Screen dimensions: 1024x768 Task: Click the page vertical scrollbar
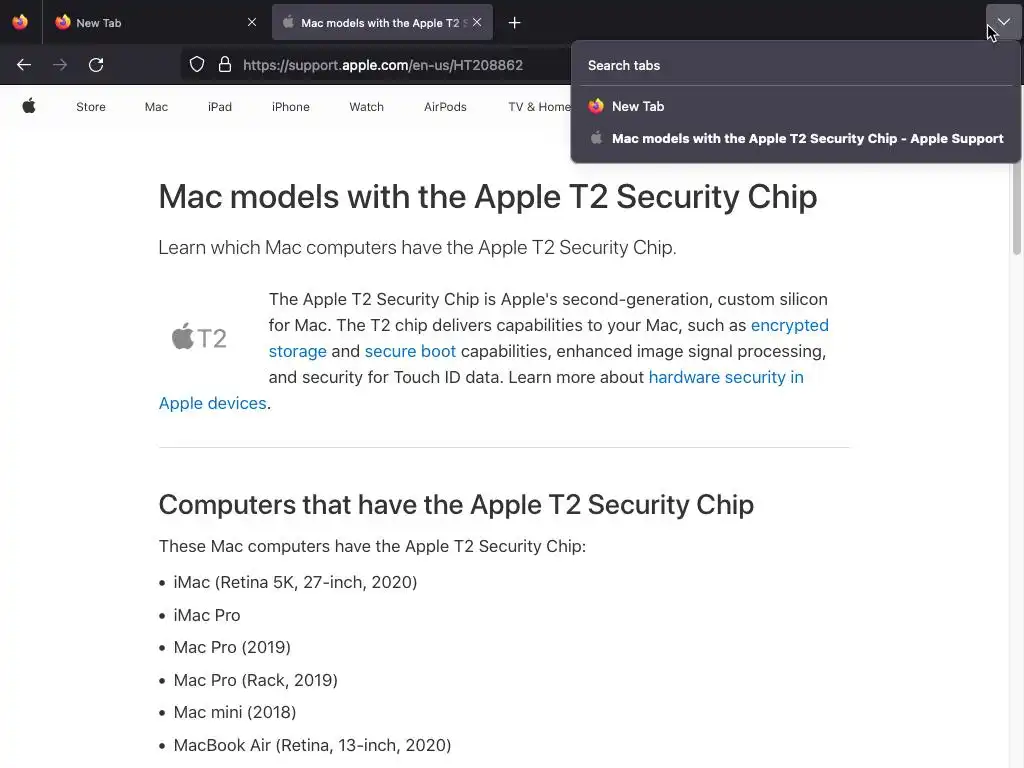click(1017, 400)
